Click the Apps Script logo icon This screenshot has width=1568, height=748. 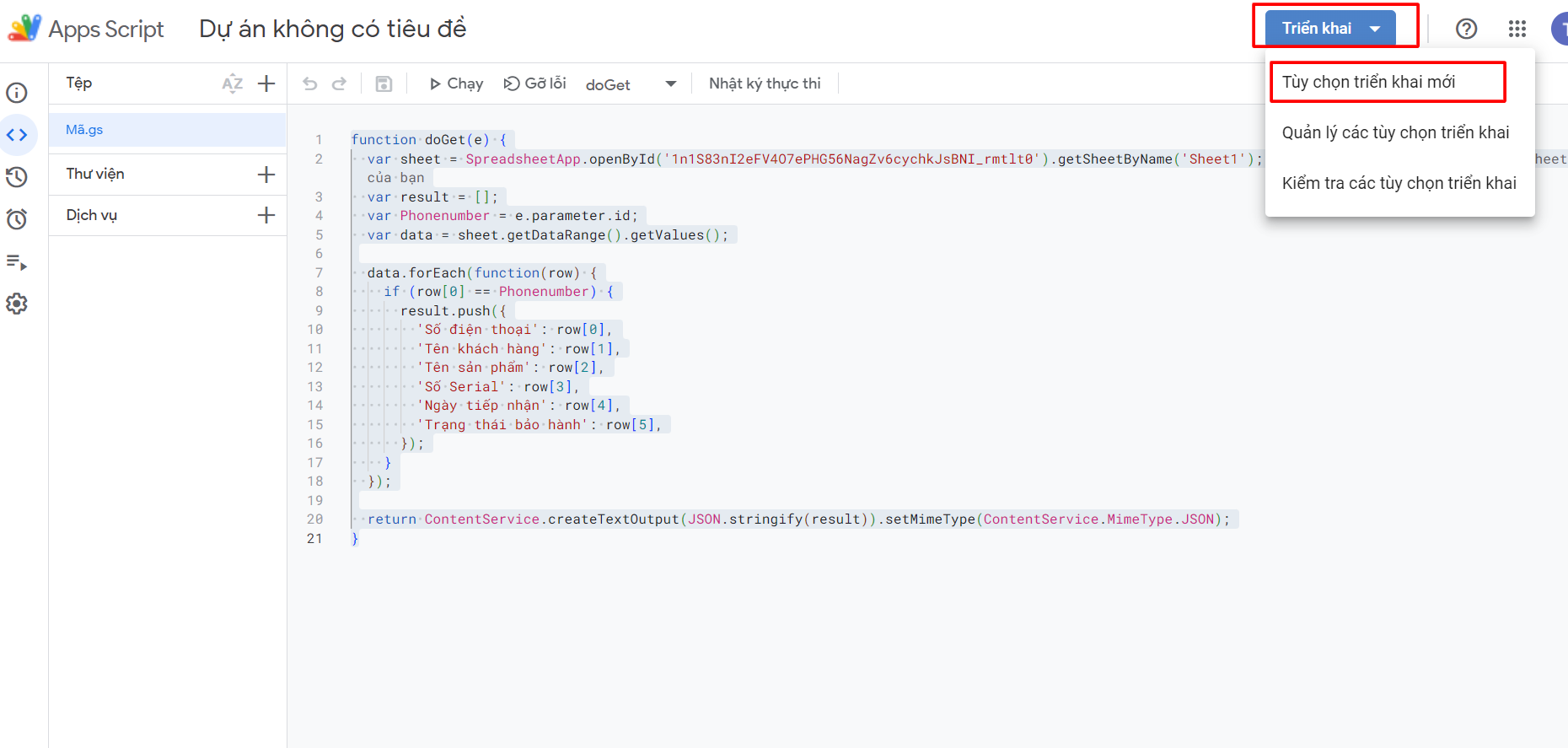[x=24, y=28]
